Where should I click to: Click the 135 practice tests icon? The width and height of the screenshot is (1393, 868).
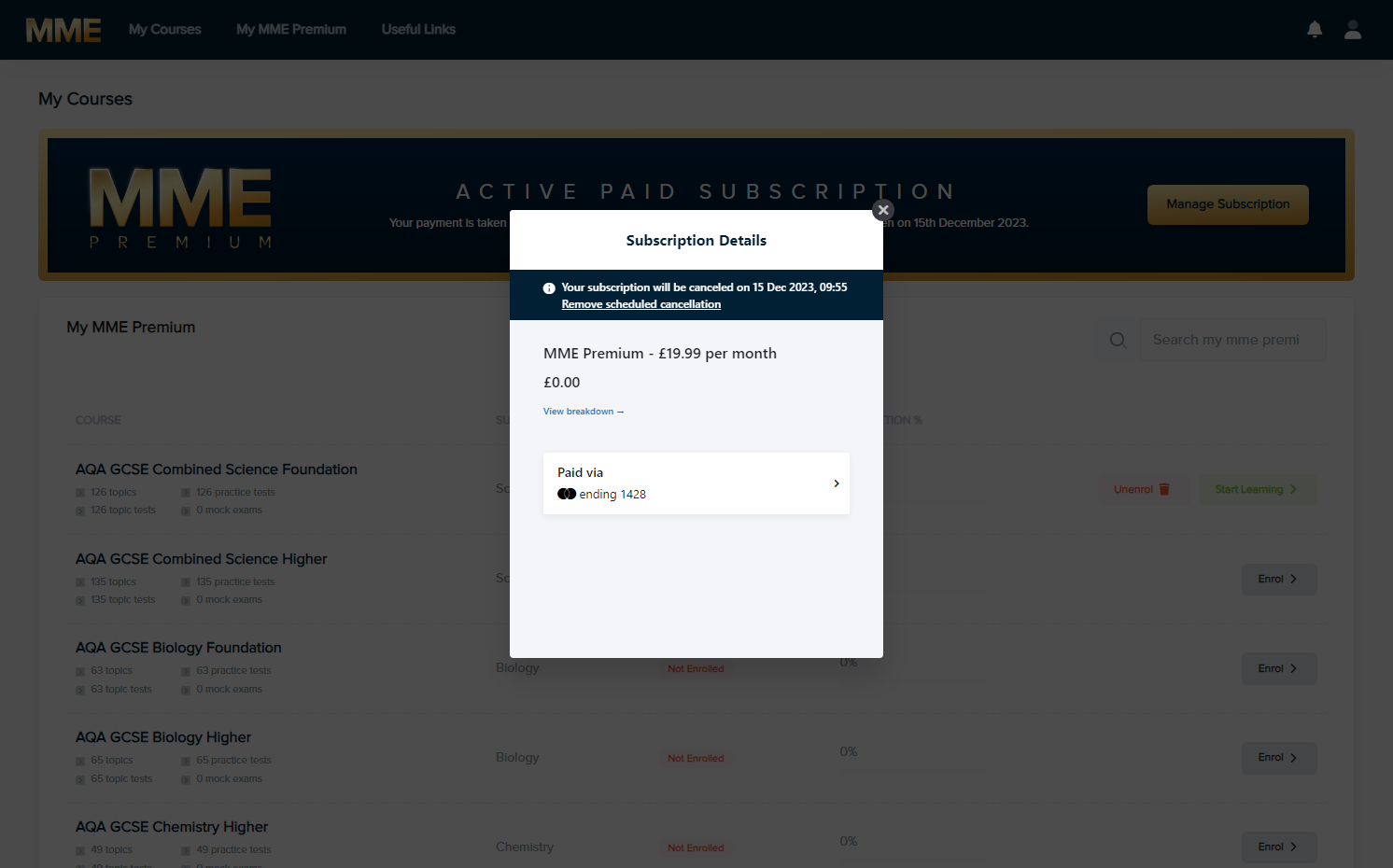click(x=186, y=582)
